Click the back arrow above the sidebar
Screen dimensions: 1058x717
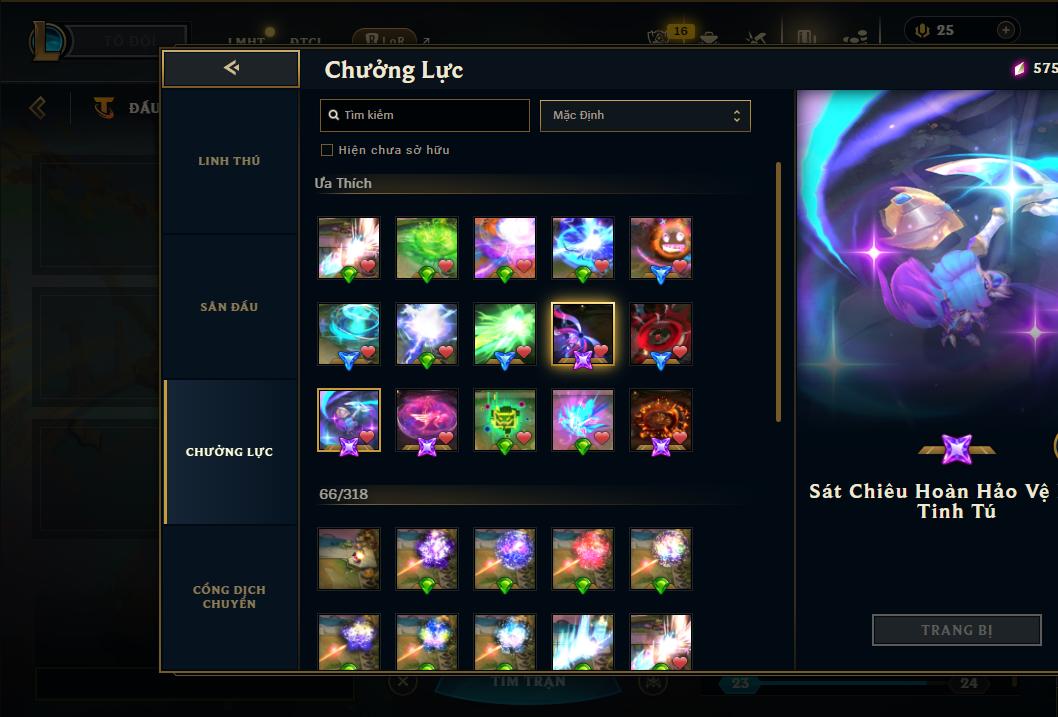pyautogui.click(x=231, y=68)
